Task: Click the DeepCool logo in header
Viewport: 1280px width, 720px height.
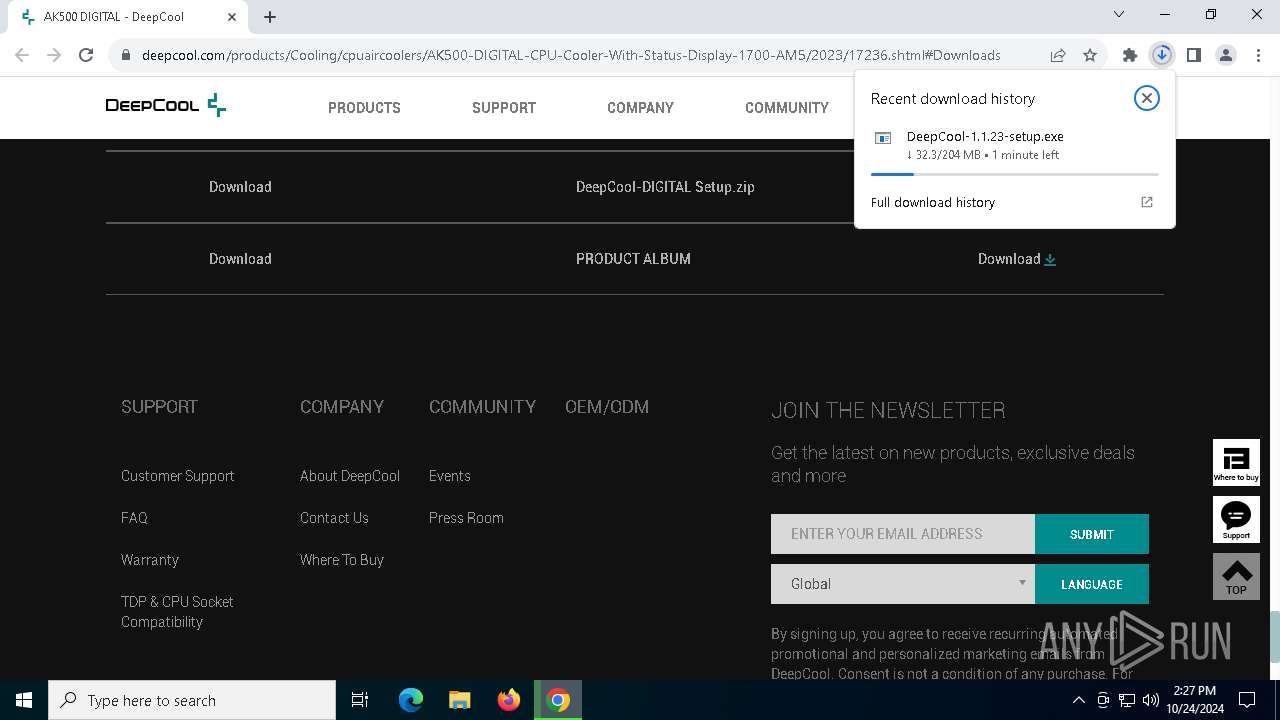Action: [x=166, y=105]
